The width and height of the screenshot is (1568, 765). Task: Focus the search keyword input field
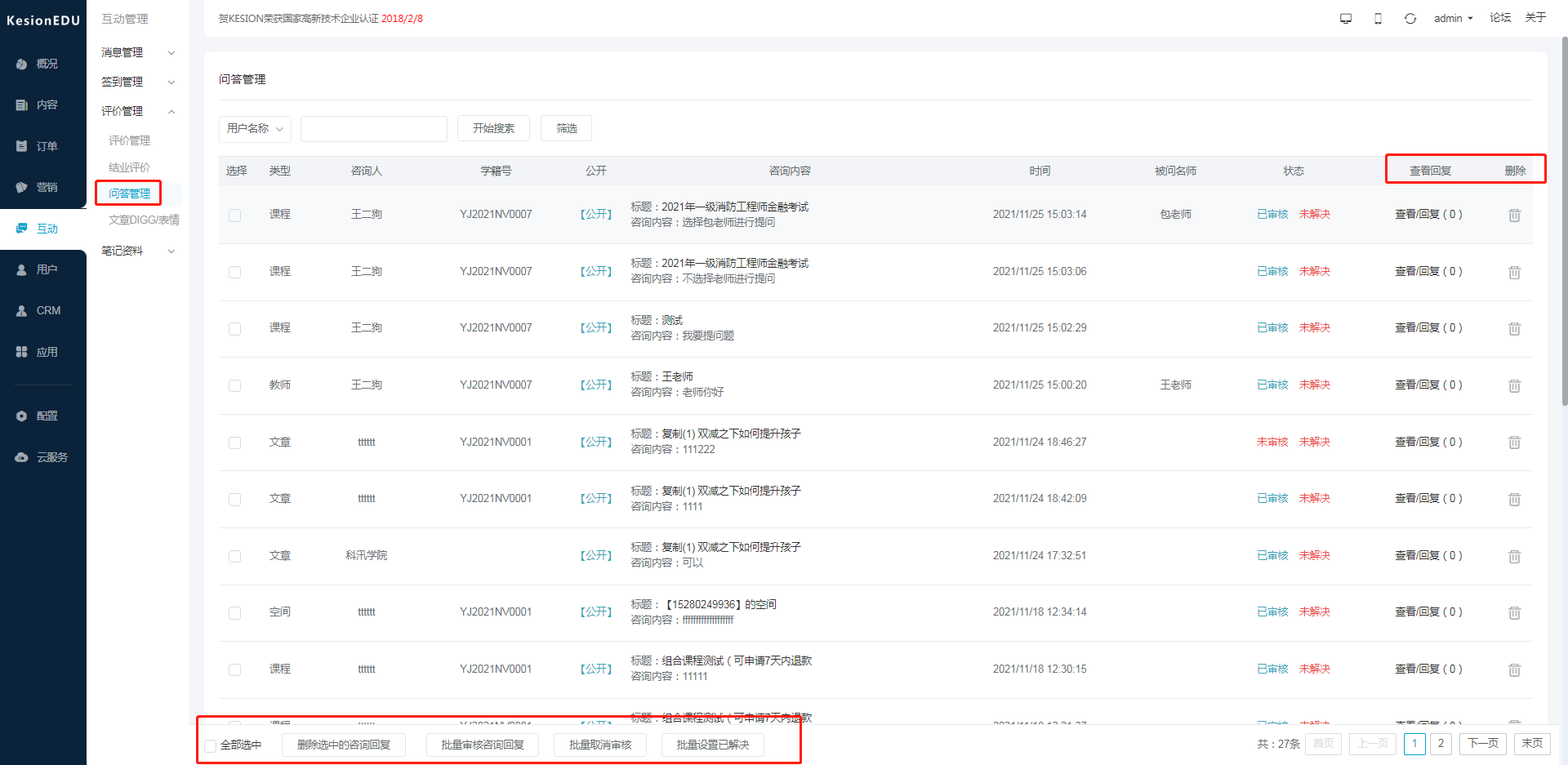[374, 129]
